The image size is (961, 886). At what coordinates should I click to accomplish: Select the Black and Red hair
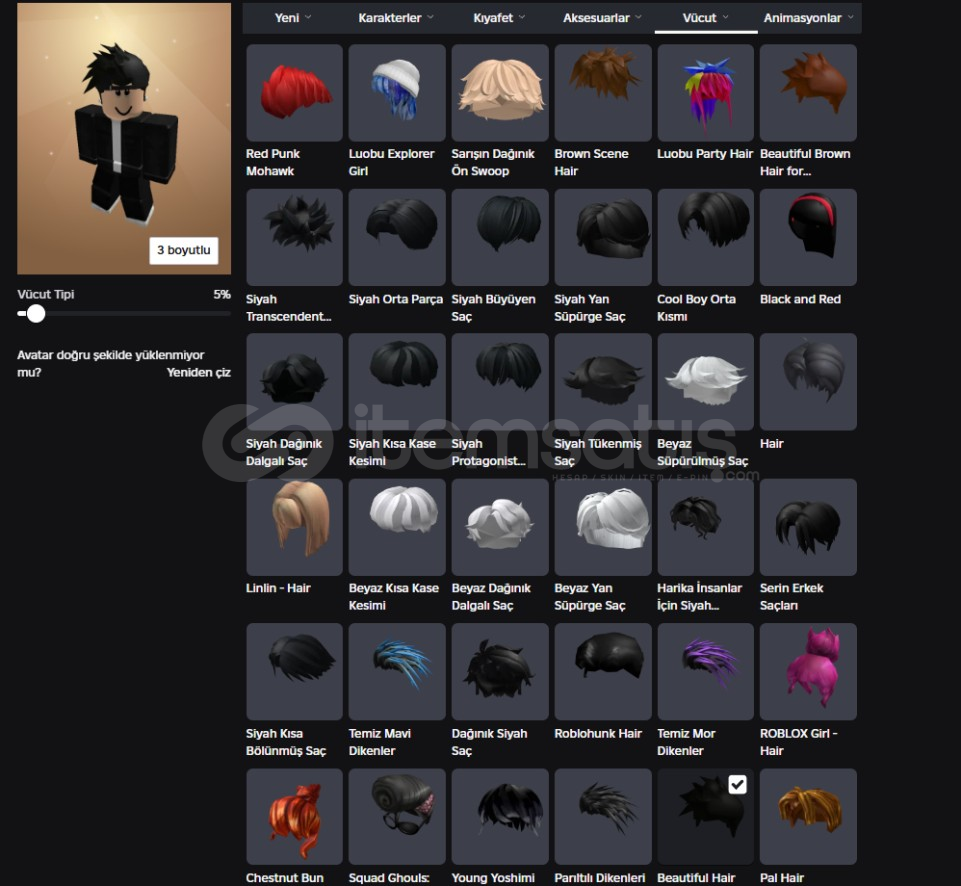tap(808, 237)
